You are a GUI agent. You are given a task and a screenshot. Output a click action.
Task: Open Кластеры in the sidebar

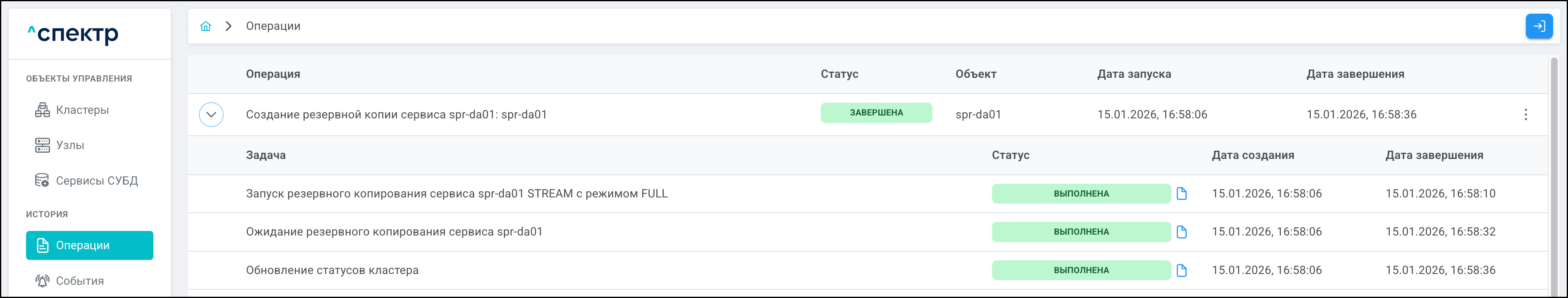pyautogui.click(x=82, y=111)
